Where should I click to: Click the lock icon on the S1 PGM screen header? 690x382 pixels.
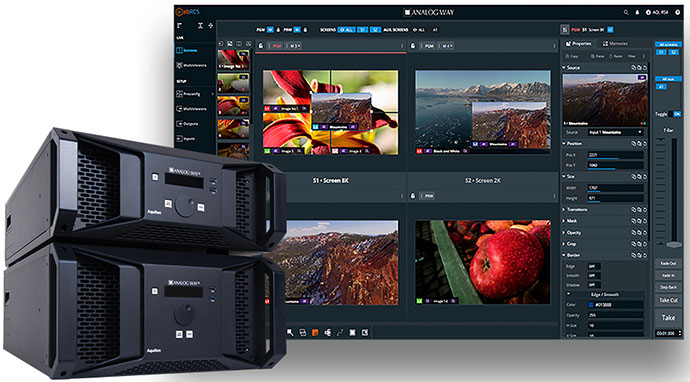point(261,46)
